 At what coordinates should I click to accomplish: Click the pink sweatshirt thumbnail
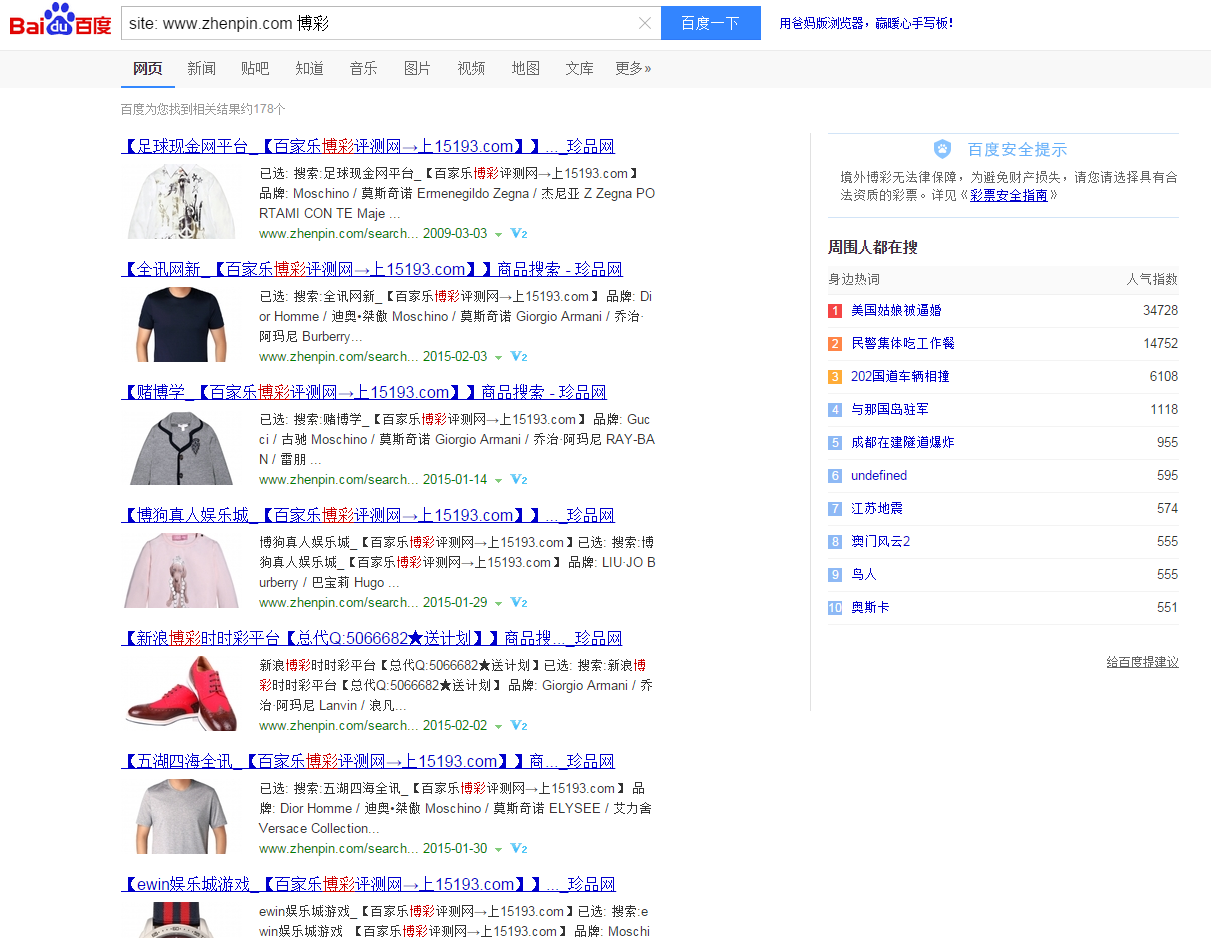click(181, 571)
